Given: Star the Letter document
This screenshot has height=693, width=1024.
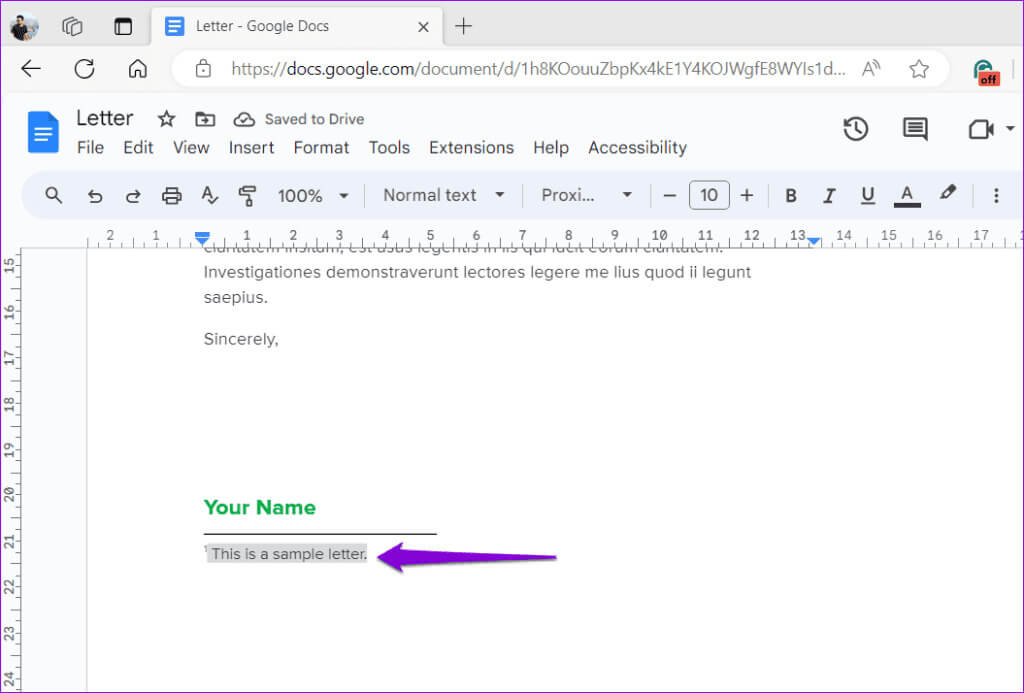Looking at the screenshot, I should coord(167,119).
